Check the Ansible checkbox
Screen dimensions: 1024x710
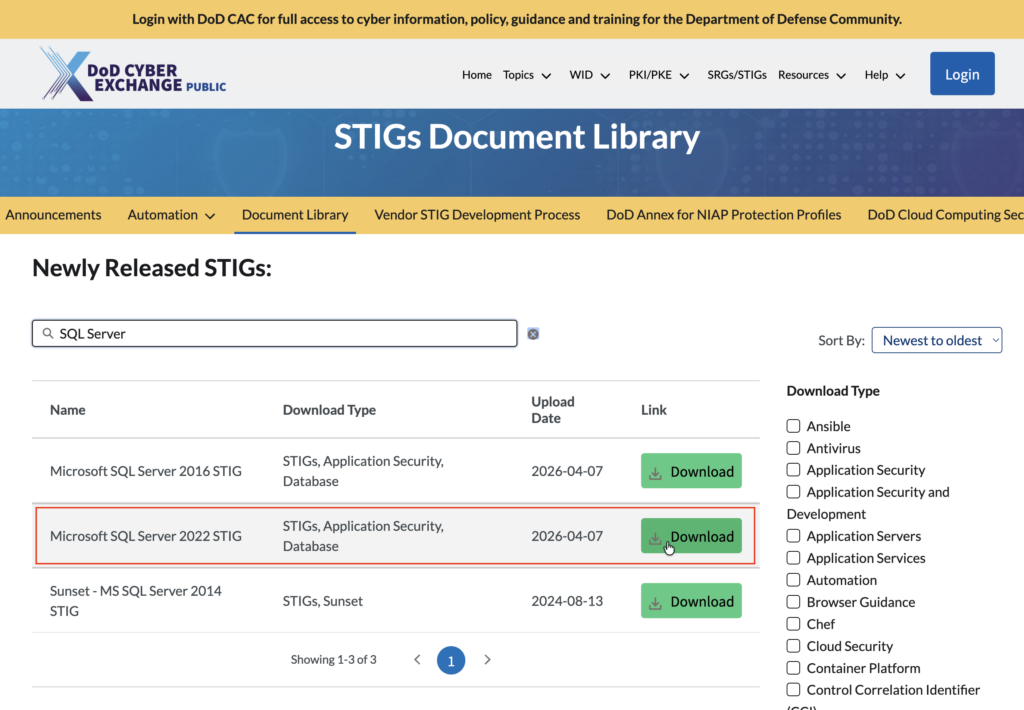point(793,426)
